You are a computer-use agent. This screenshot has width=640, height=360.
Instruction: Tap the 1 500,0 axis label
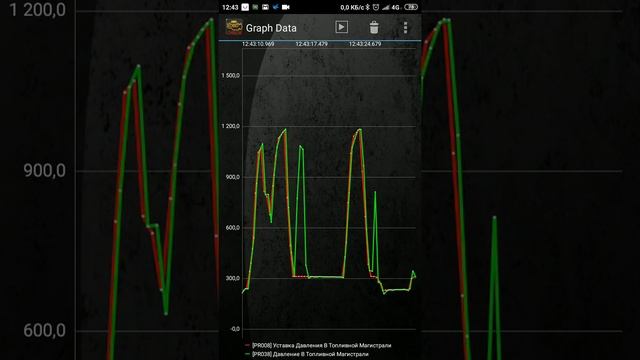231,76
